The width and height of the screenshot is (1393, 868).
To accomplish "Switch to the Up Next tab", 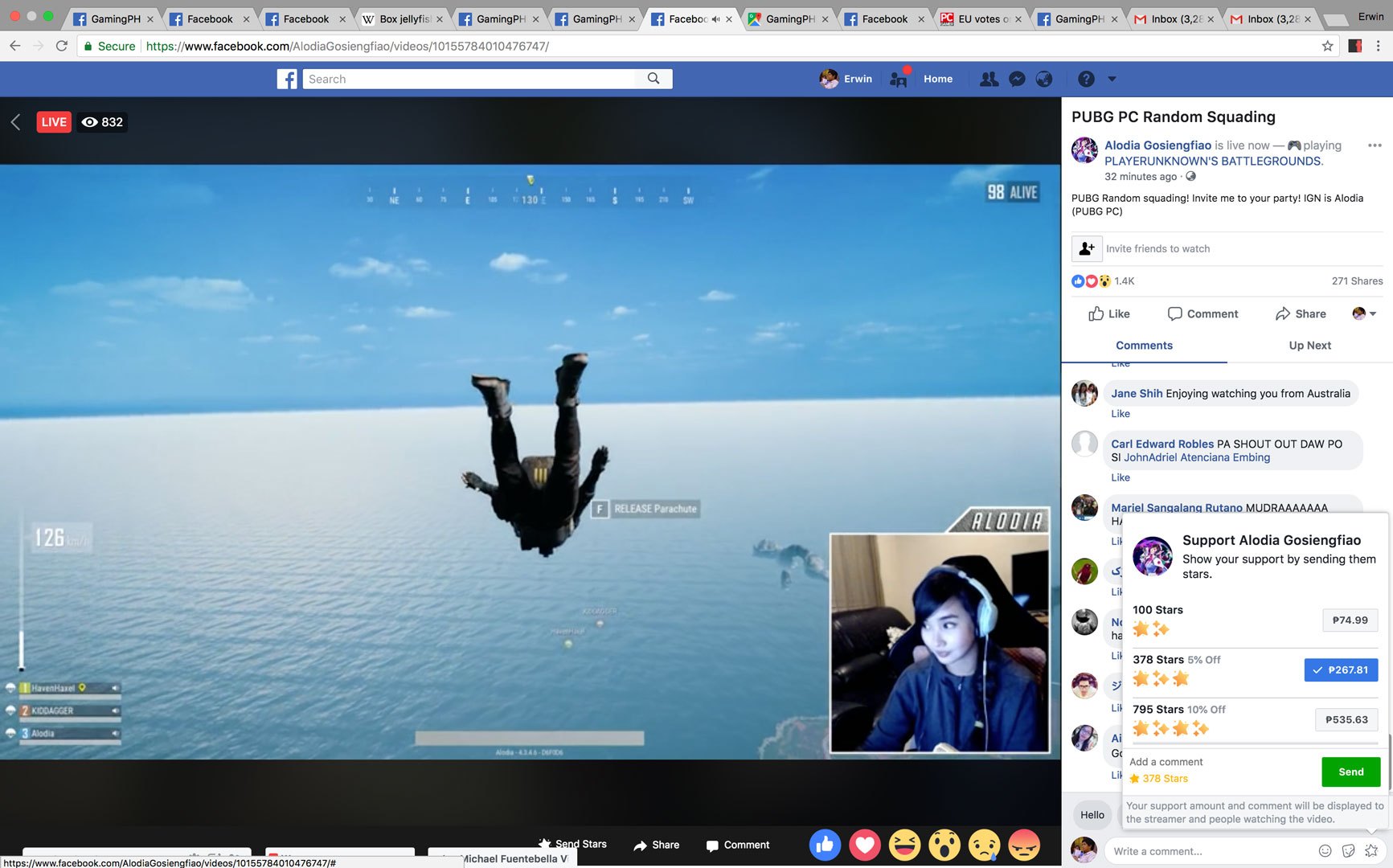I will [x=1309, y=345].
